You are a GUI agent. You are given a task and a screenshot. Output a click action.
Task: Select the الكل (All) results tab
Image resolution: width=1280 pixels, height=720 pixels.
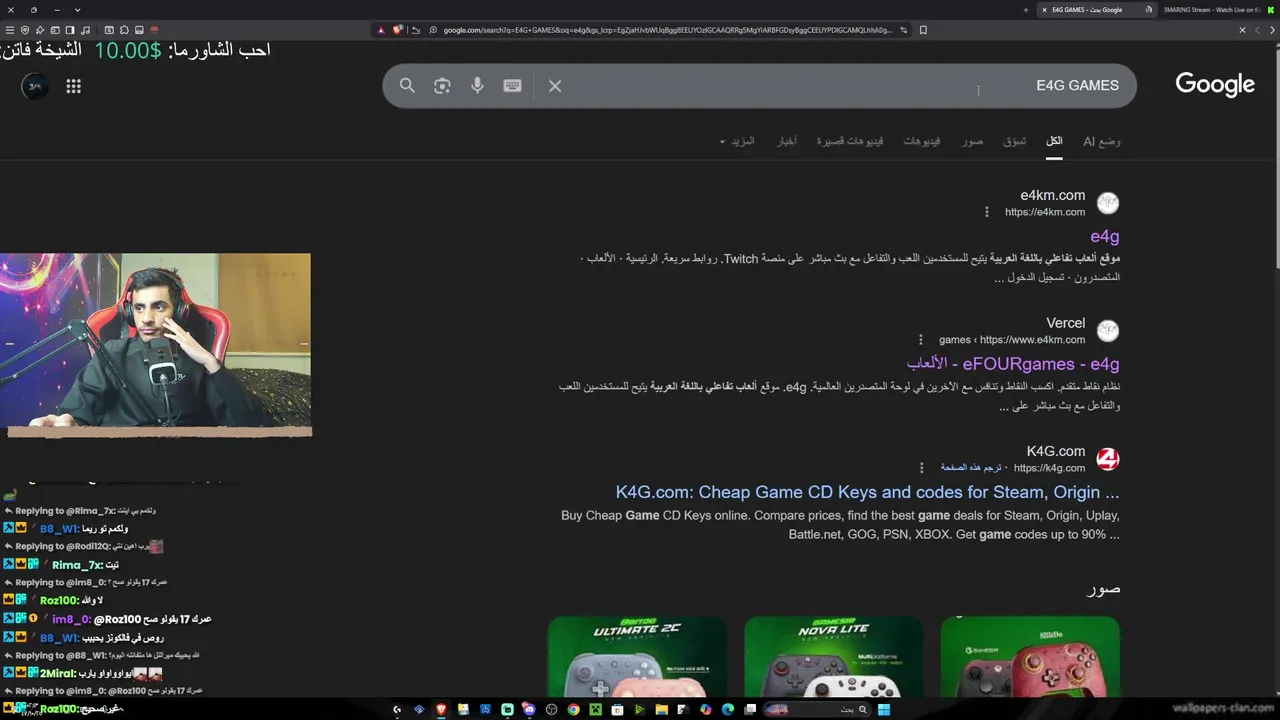1054,141
